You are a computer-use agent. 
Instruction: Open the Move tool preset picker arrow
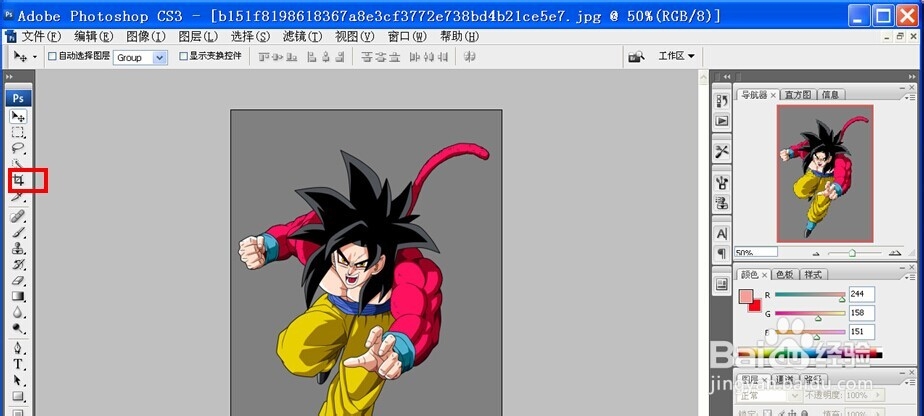click(35, 57)
